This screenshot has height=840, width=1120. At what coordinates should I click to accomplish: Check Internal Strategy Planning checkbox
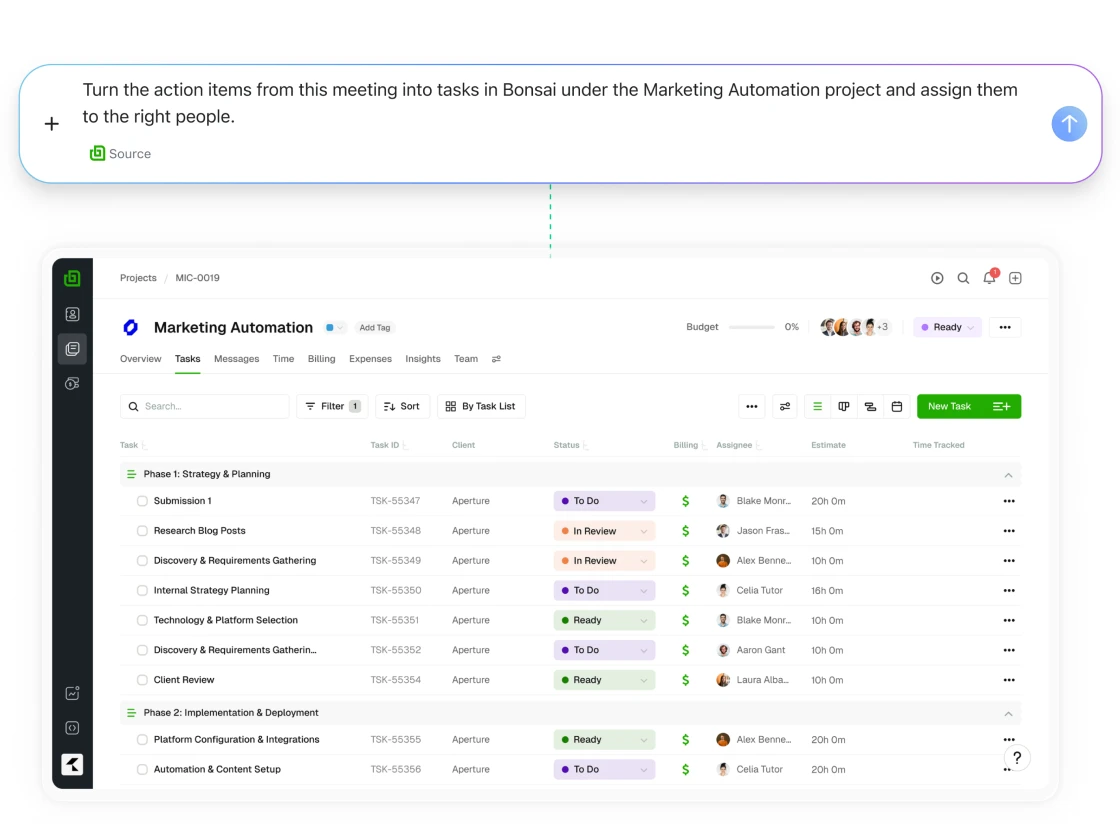[x=142, y=591]
